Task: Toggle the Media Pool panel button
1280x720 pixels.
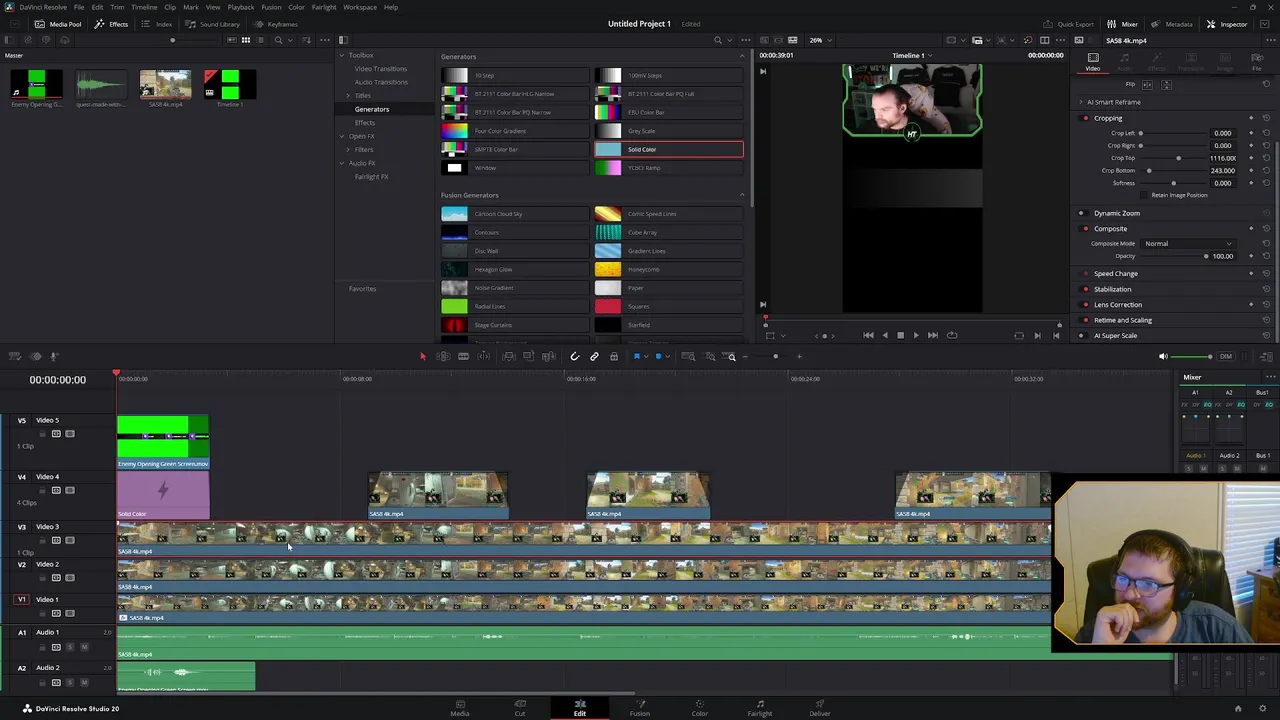Action: pyautogui.click(x=58, y=24)
